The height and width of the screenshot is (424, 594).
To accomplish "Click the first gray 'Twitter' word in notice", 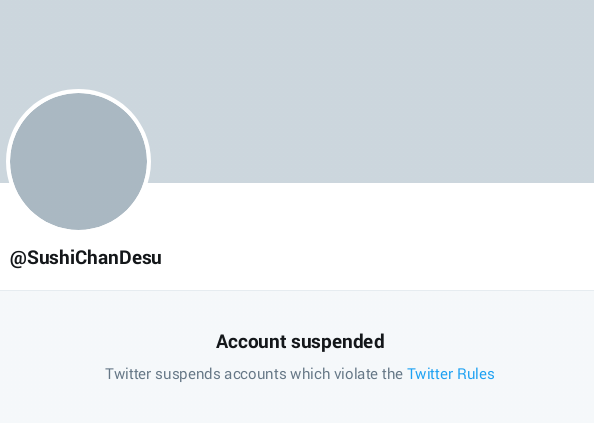I will pyautogui.click(x=128, y=374).
